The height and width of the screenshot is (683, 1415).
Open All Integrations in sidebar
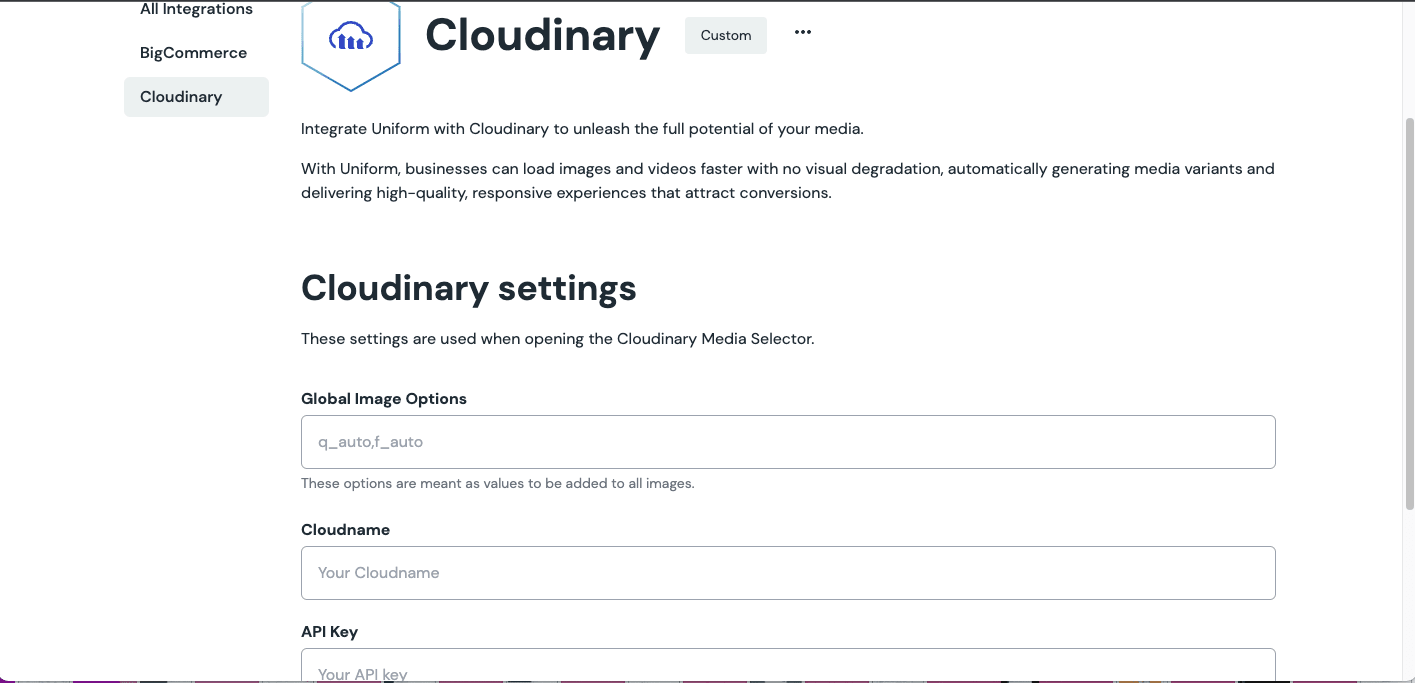click(196, 10)
